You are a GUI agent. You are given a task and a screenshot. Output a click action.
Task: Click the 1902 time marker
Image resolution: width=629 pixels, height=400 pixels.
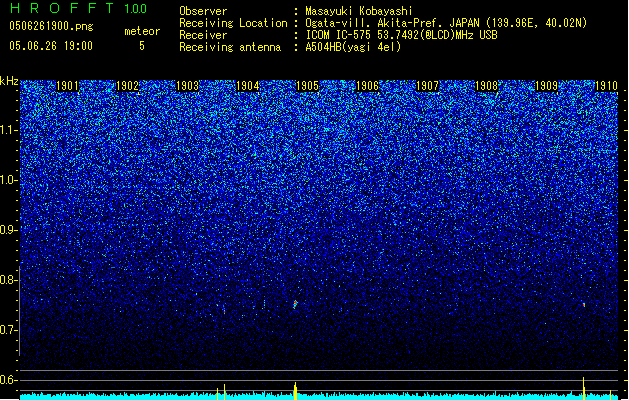(x=127, y=86)
